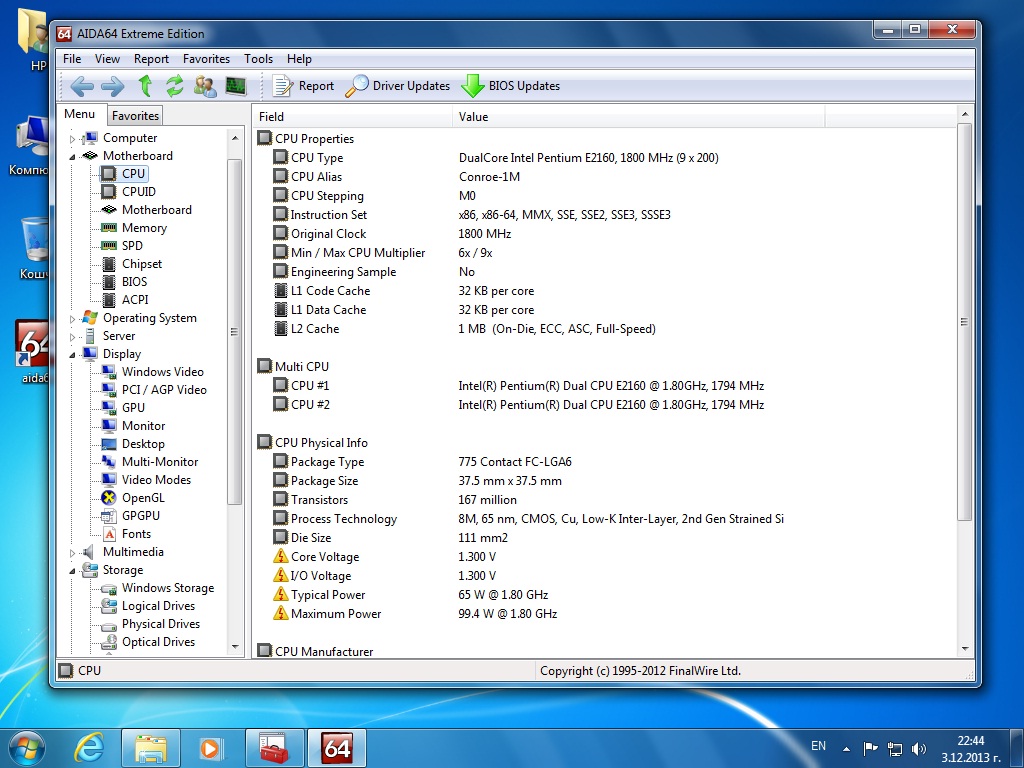The height and width of the screenshot is (768, 1024).
Task: Select the L2 Cache row
Action: pyautogui.click(x=604, y=328)
